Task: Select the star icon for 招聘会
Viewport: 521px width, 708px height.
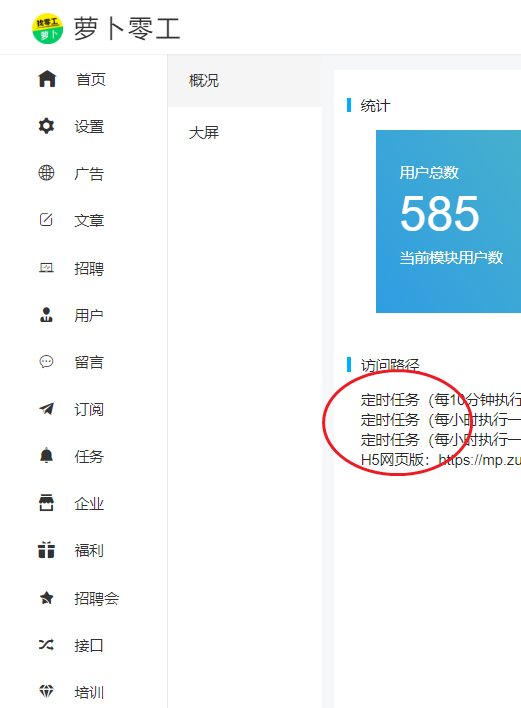Action: 47,598
